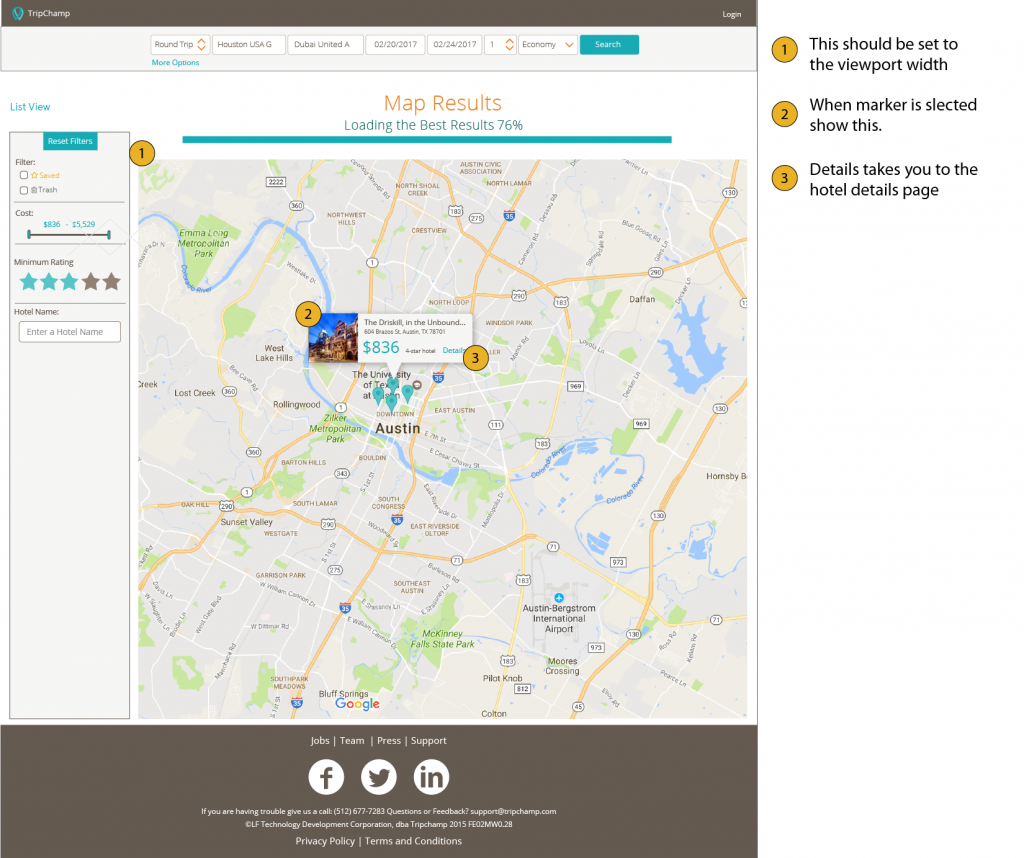Click the Facebook icon in the footer
The width and height of the screenshot is (1024, 858).
coord(326,776)
